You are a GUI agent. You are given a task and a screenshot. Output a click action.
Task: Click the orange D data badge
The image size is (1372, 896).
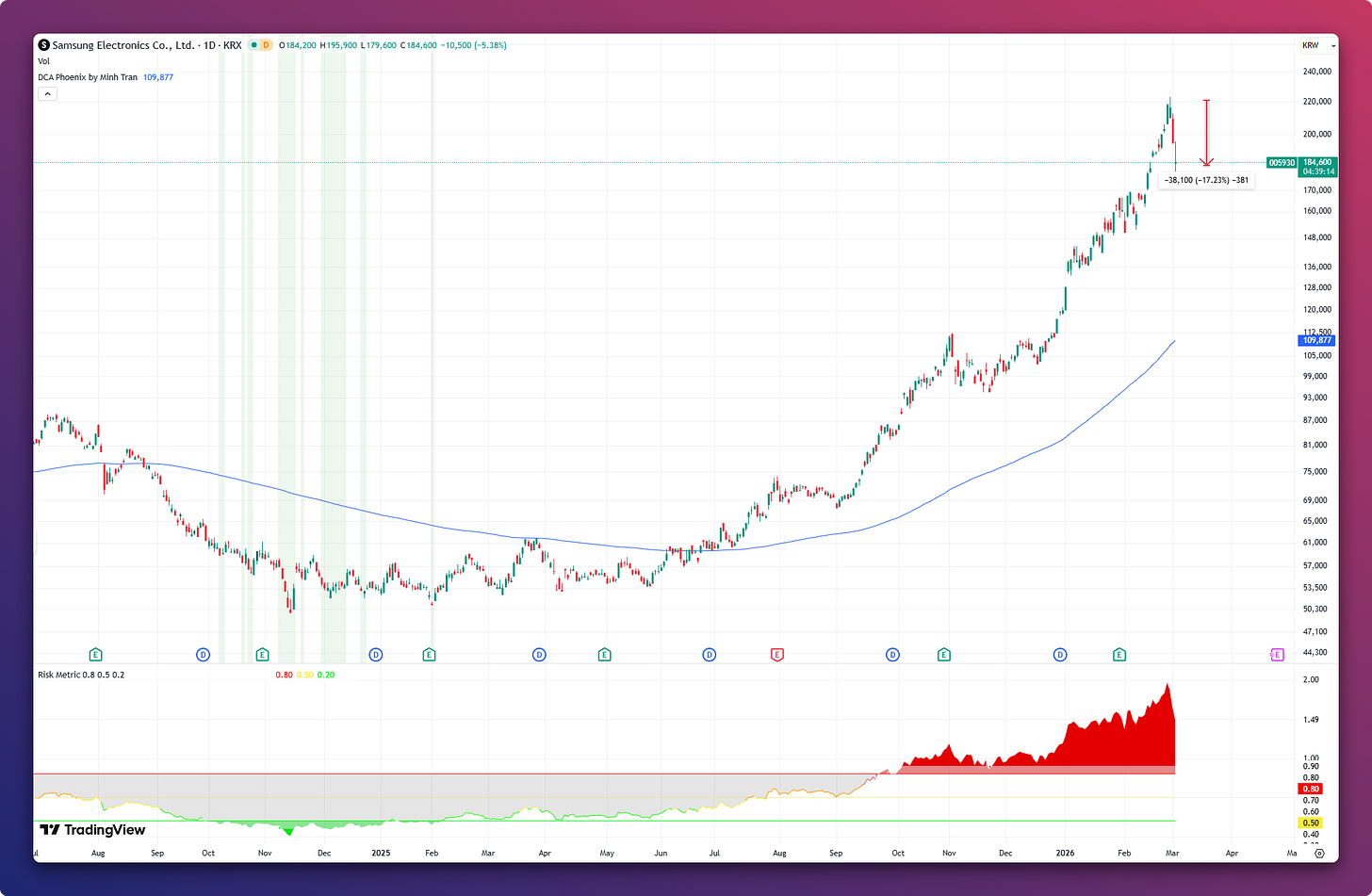coord(266,45)
